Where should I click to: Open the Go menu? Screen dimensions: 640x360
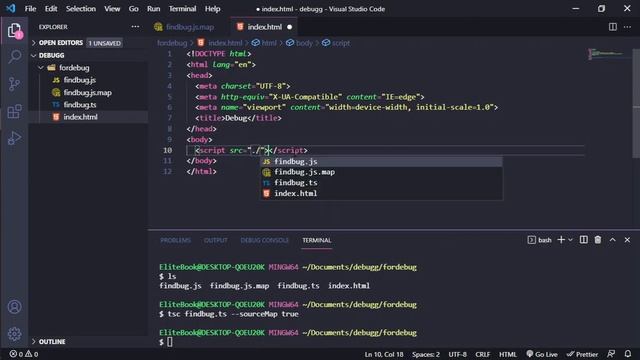(x=133, y=9)
